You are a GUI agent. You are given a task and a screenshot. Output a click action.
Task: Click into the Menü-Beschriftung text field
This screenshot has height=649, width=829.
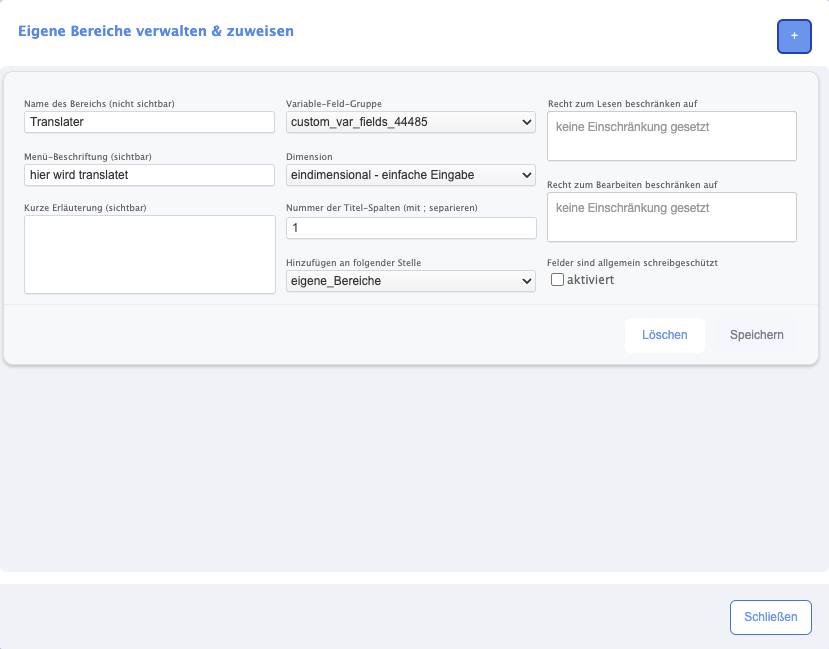tap(149, 175)
